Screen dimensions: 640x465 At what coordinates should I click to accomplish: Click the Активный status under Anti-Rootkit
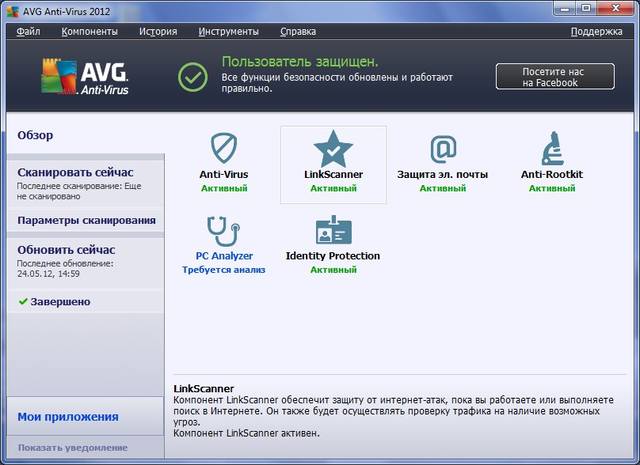coord(552,188)
